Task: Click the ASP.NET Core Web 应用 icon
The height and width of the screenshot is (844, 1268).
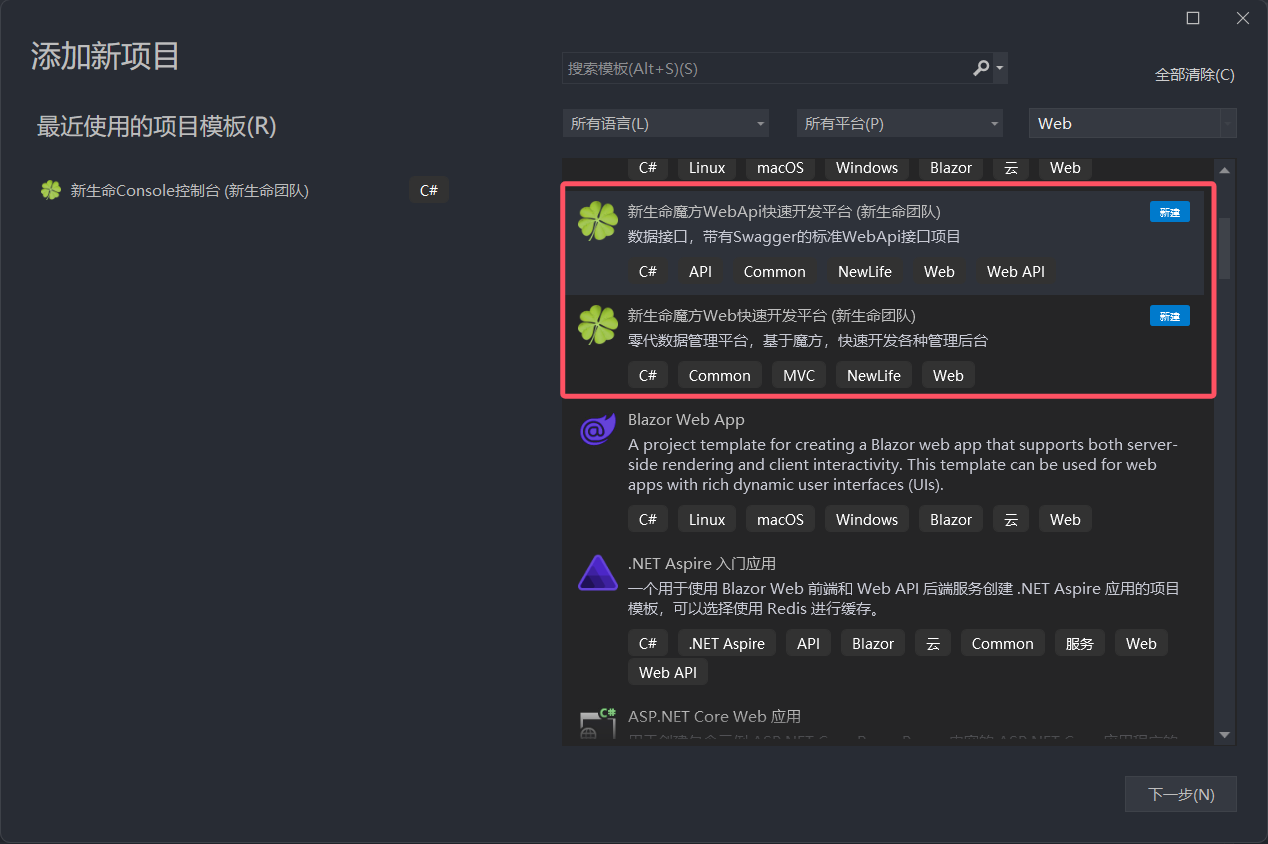Action: (598, 724)
